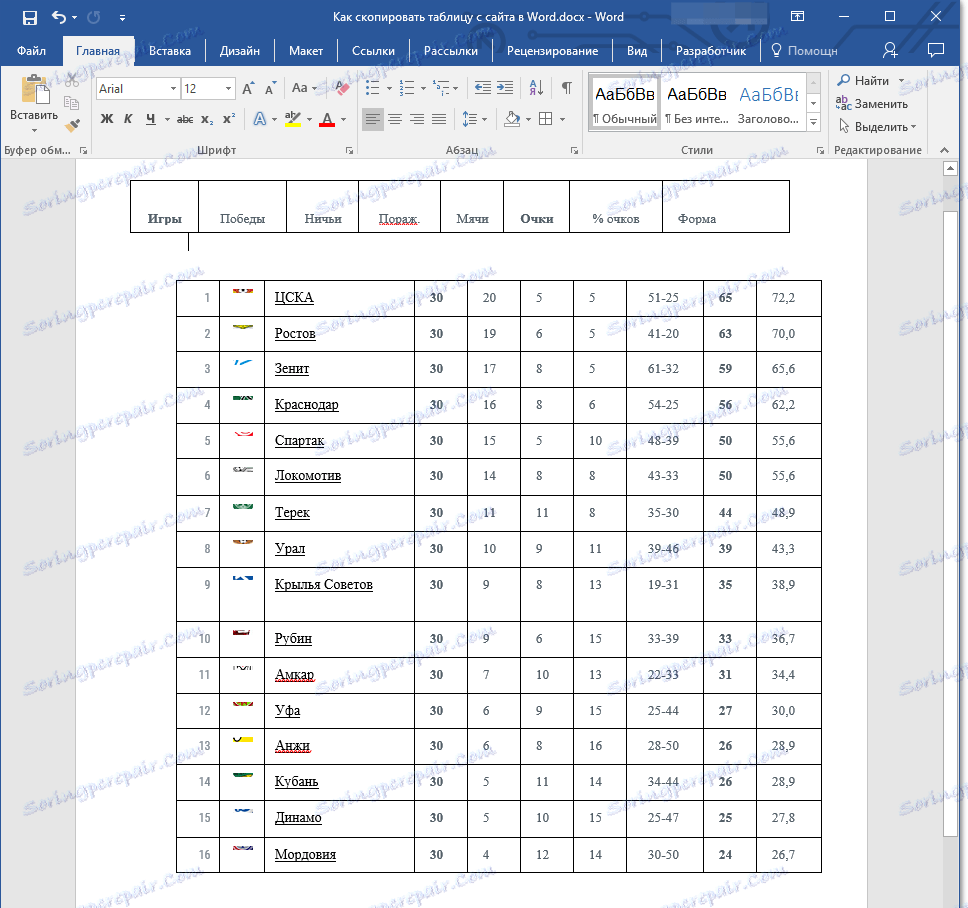Click the Shading paint bucket icon

coord(512,119)
